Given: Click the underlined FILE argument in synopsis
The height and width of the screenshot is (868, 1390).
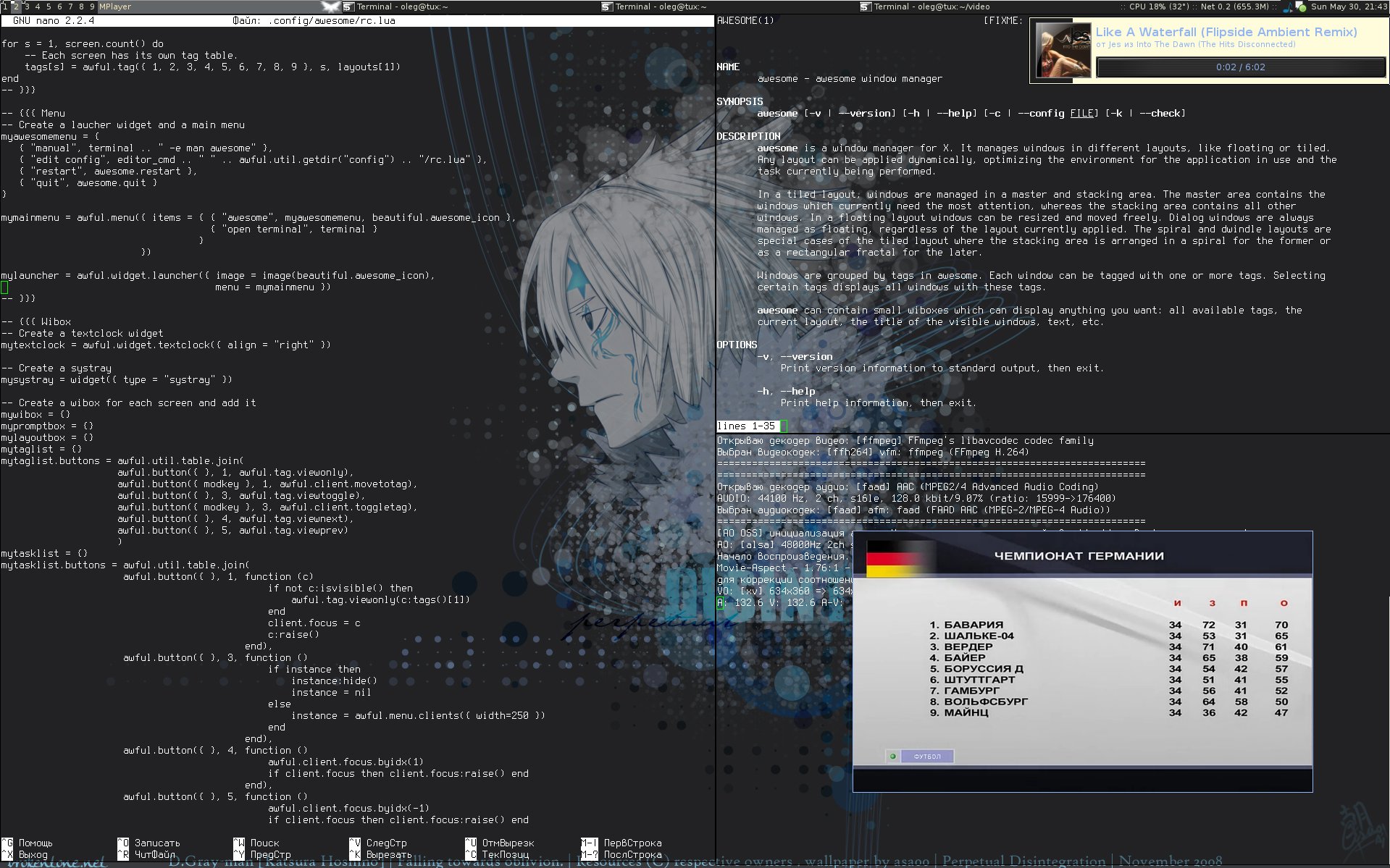Looking at the screenshot, I should pos(1081,113).
